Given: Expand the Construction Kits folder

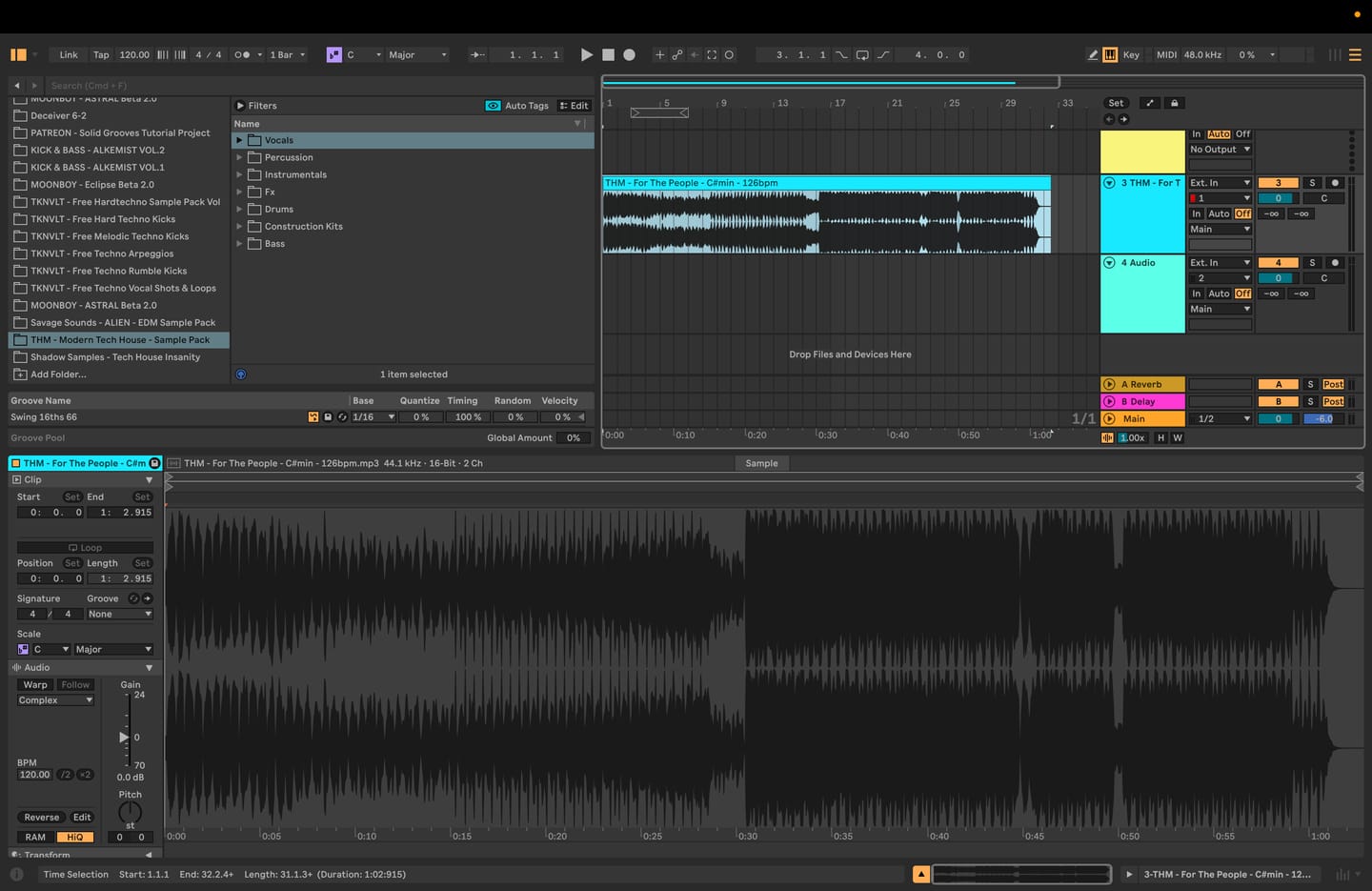Looking at the screenshot, I should pyautogui.click(x=239, y=227).
